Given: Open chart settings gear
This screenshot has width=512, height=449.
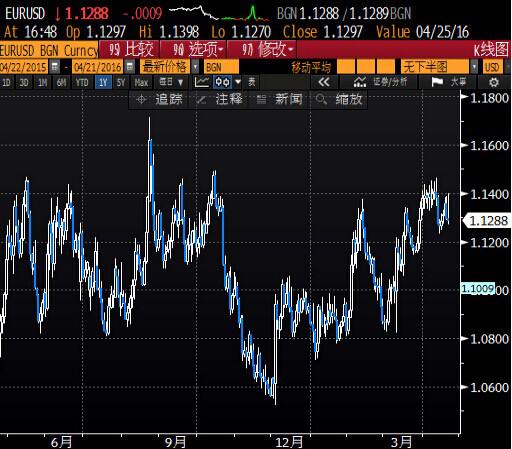Looking at the screenshot, I should point(494,82).
